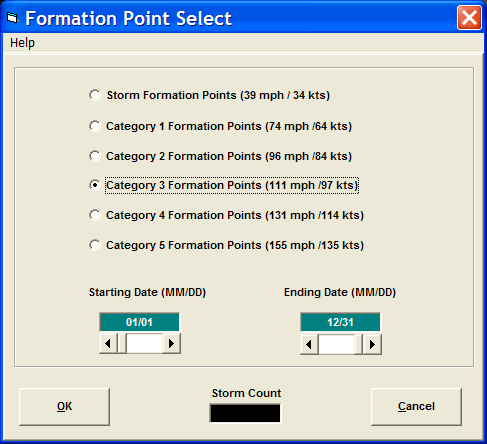Click right arrow of Ending Date scrollbar
This screenshot has height=444, width=487.
(x=372, y=344)
